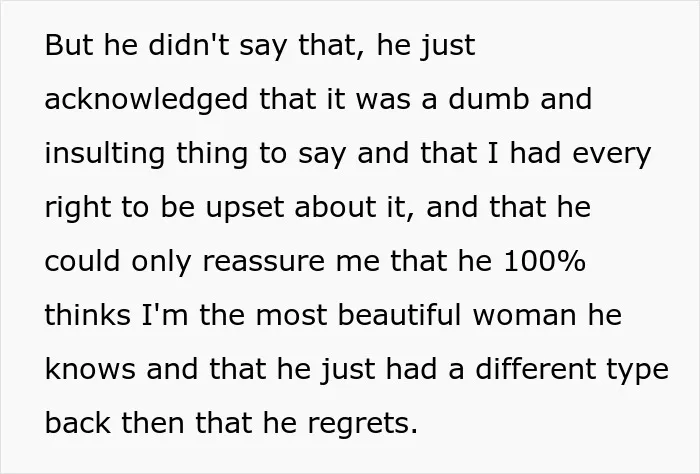The image size is (700, 474).
Task: Click the word "beautiful" in the paragraph
Action: pos(399,315)
